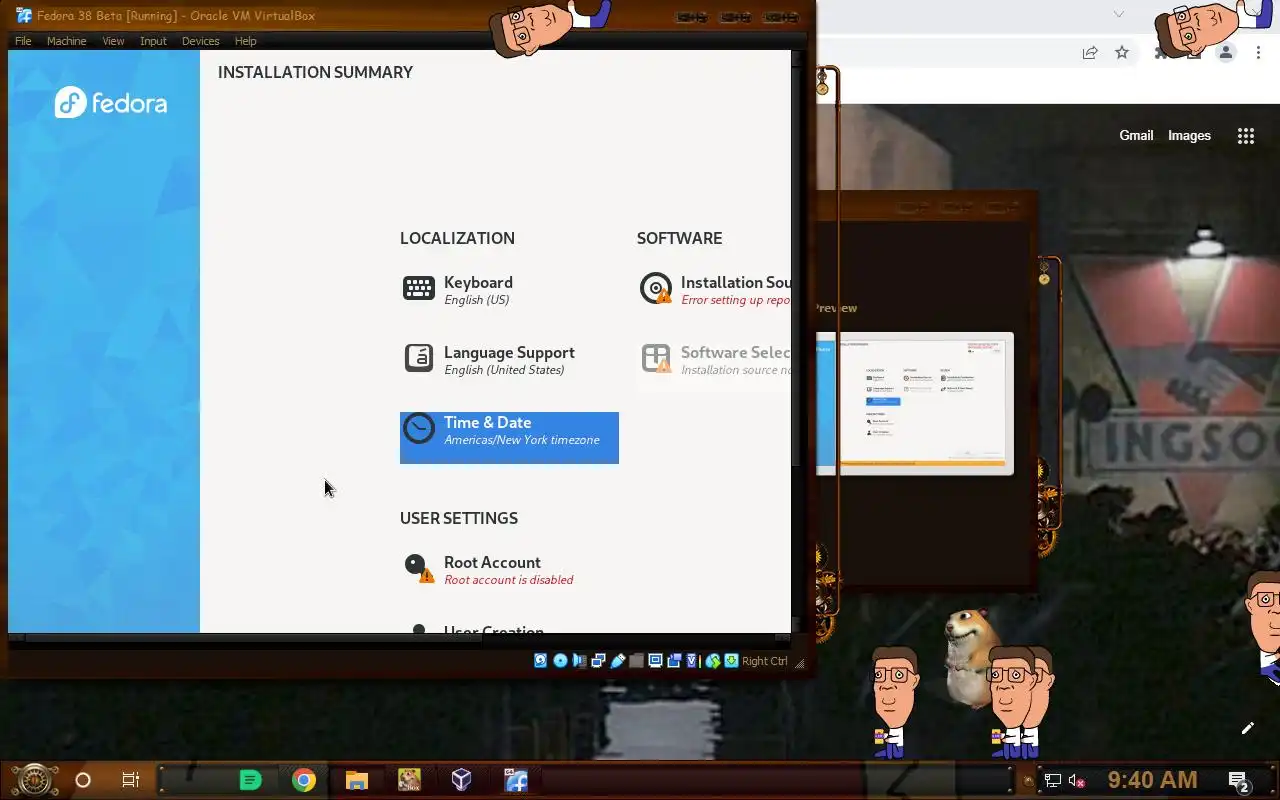Click the shared folders status icon

pos(636,661)
